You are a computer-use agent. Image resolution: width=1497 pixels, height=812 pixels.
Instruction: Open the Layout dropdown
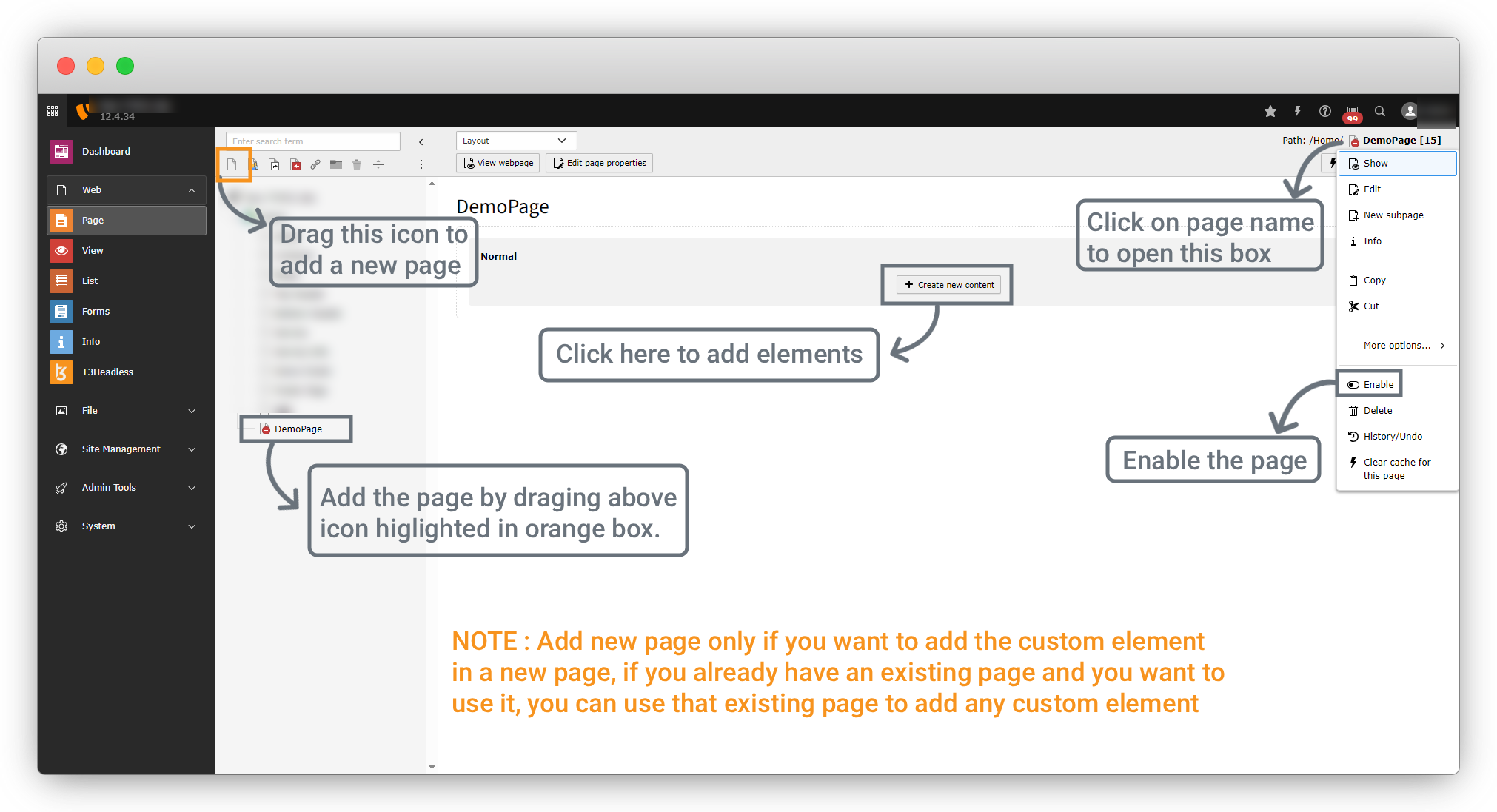pos(515,141)
